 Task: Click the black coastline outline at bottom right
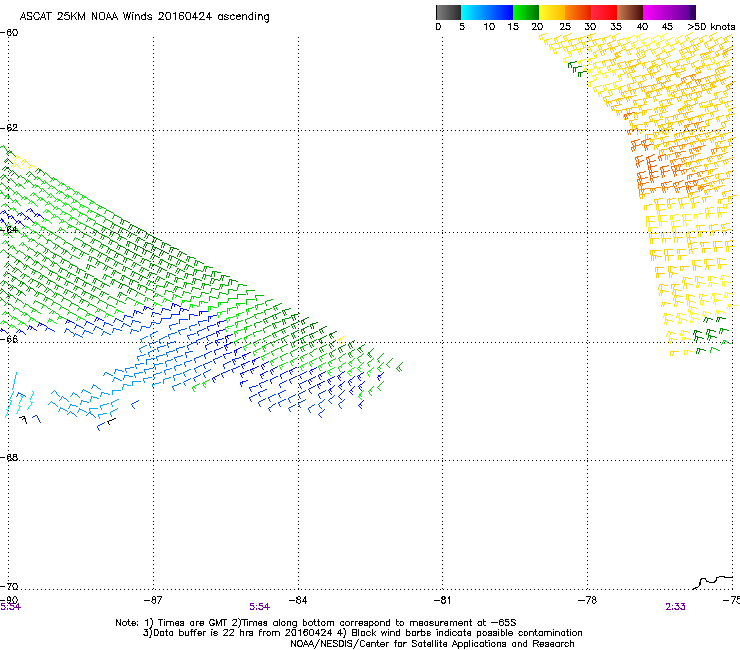coord(713,582)
